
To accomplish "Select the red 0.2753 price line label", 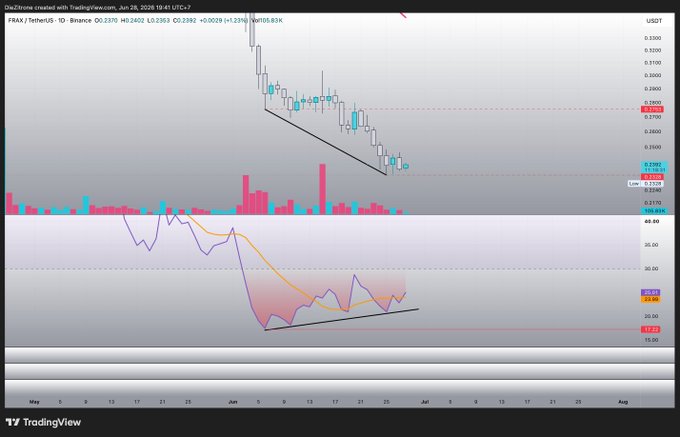I will [x=651, y=109].
